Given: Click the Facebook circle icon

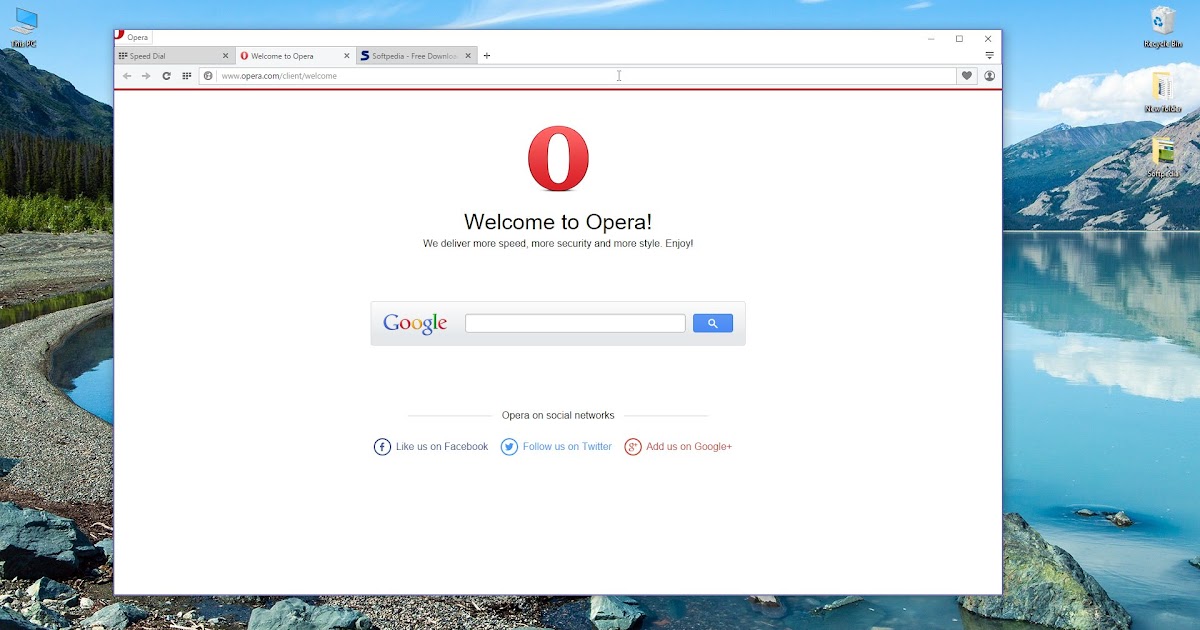Looking at the screenshot, I should [382, 447].
